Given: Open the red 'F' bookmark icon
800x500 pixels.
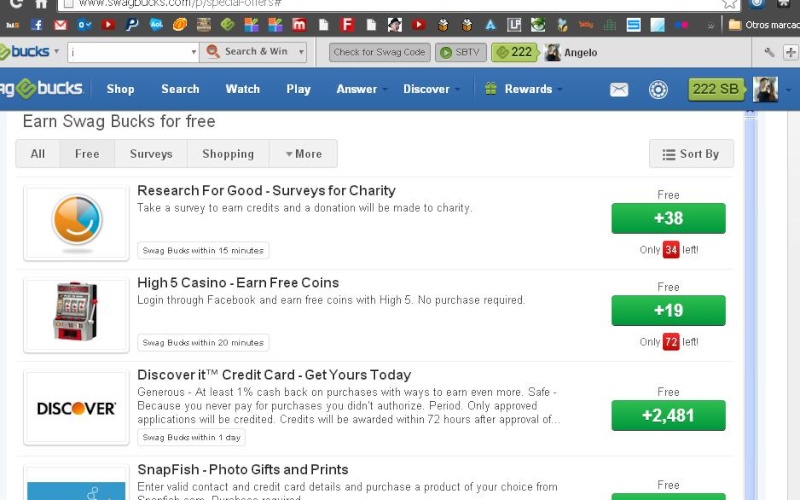Looking at the screenshot, I should tap(347, 24).
